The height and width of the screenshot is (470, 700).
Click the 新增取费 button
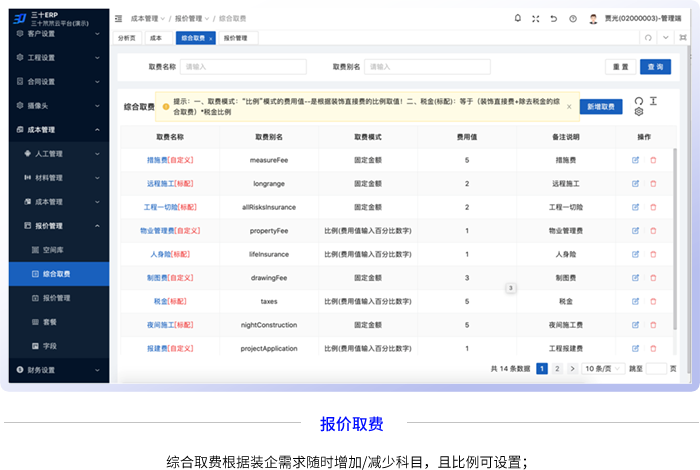point(601,106)
